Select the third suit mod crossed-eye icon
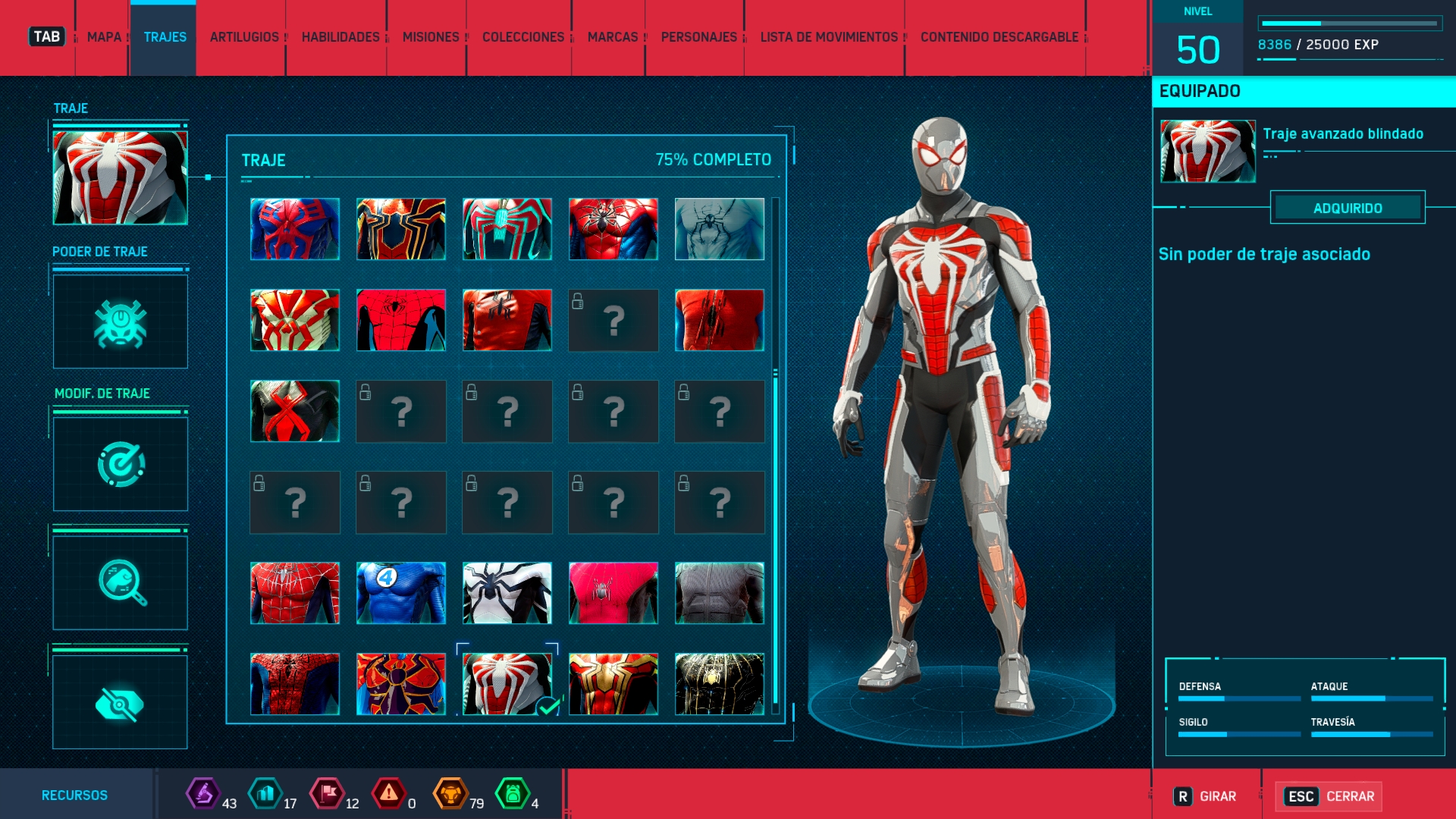 pyautogui.click(x=120, y=702)
